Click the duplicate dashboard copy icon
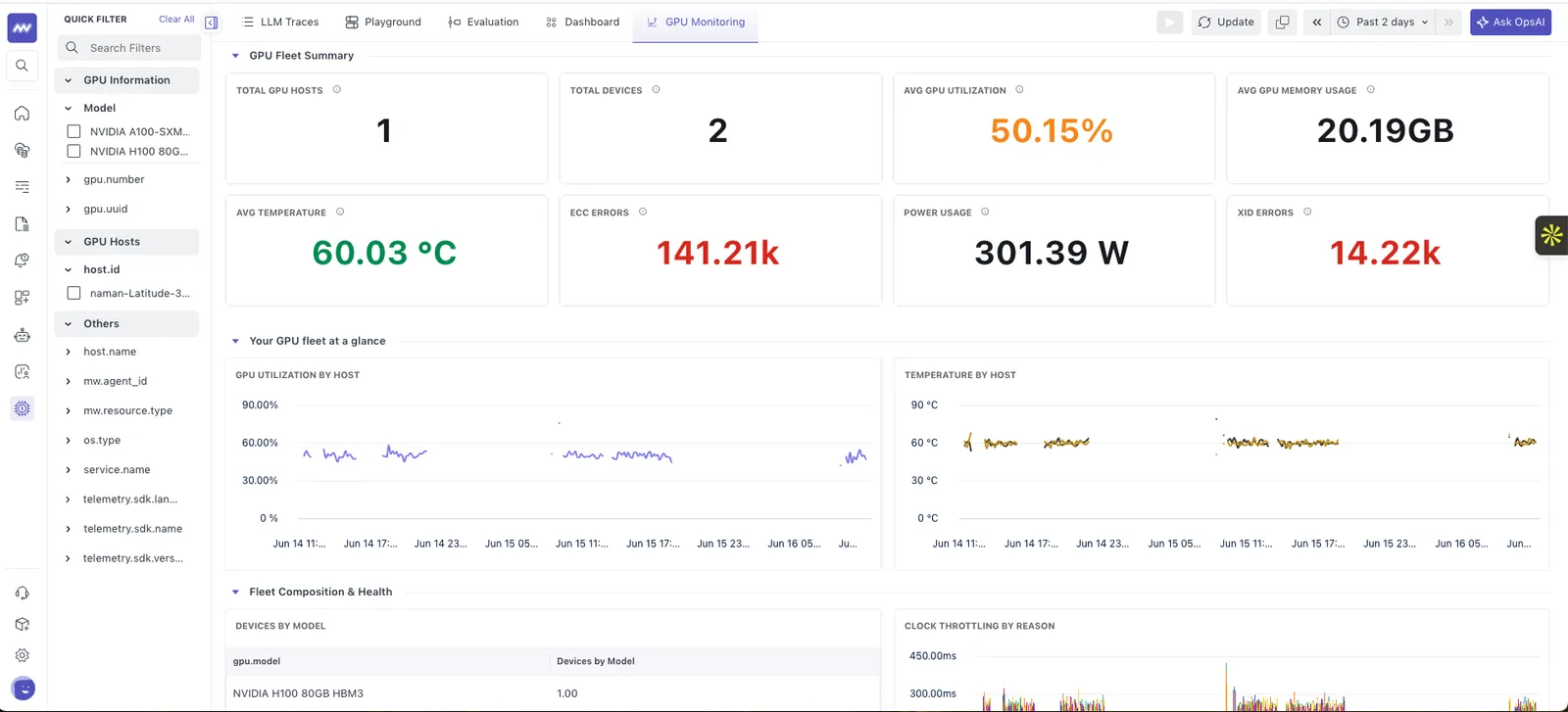Image resolution: width=1568 pixels, height=712 pixels. coord(1282,22)
